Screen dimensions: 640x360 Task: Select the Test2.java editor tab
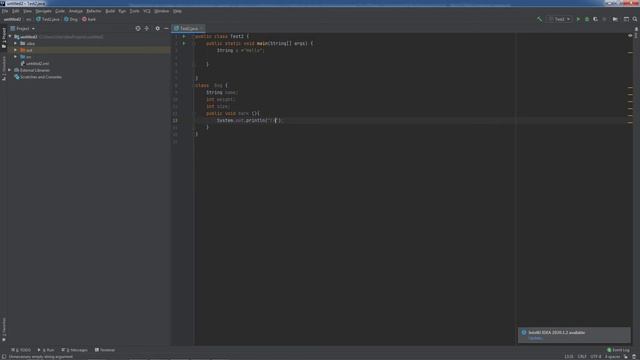[188, 29]
